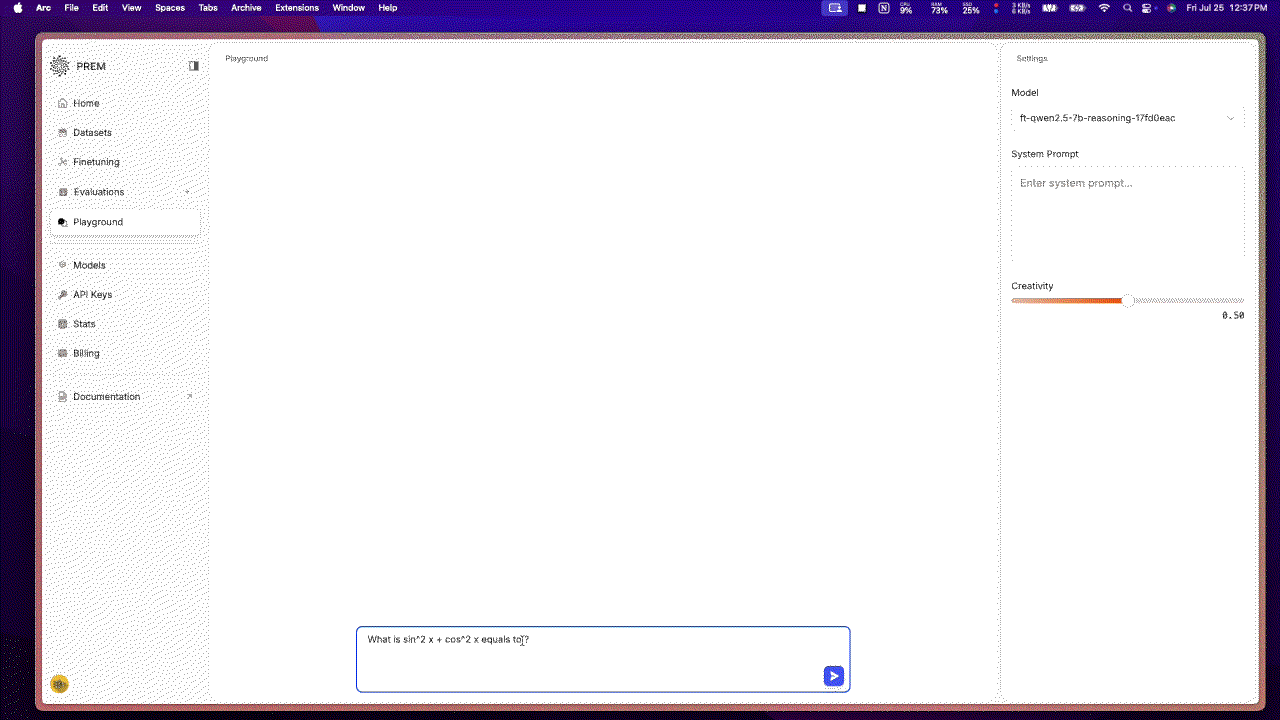The width and height of the screenshot is (1280, 720).
Task: Click the Evaluations icon
Action: (63, 192)
